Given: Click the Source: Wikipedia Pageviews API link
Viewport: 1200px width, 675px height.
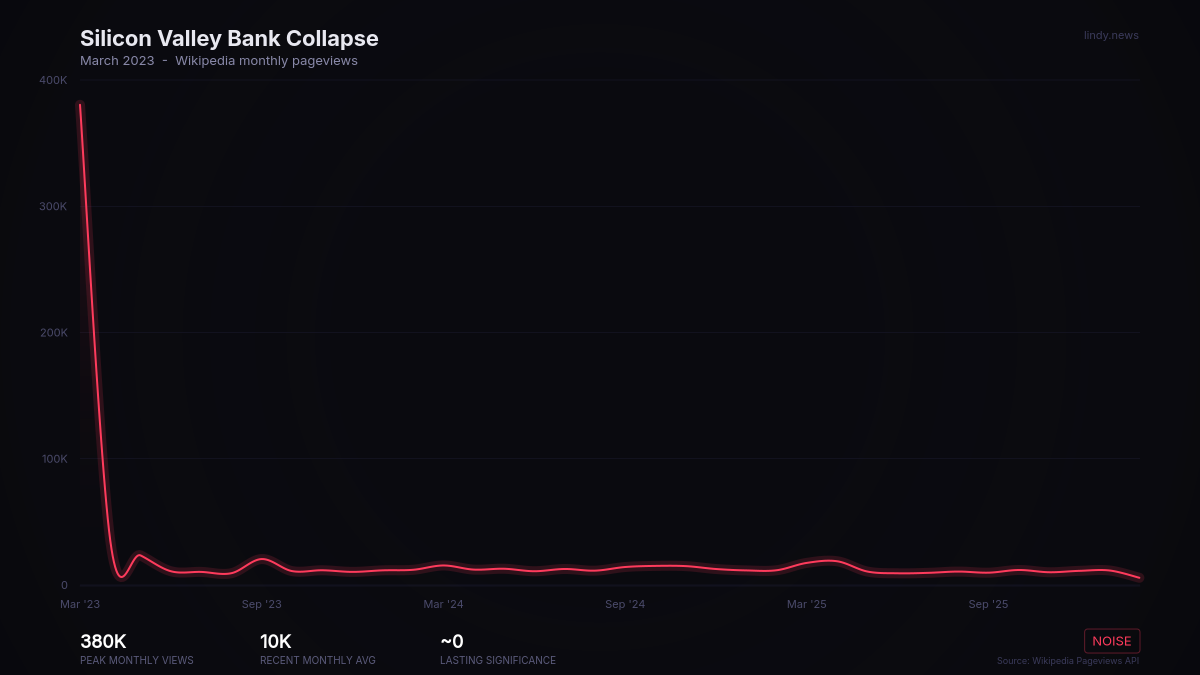Looking at the screenshot, I should click(x=1068, y=661).
